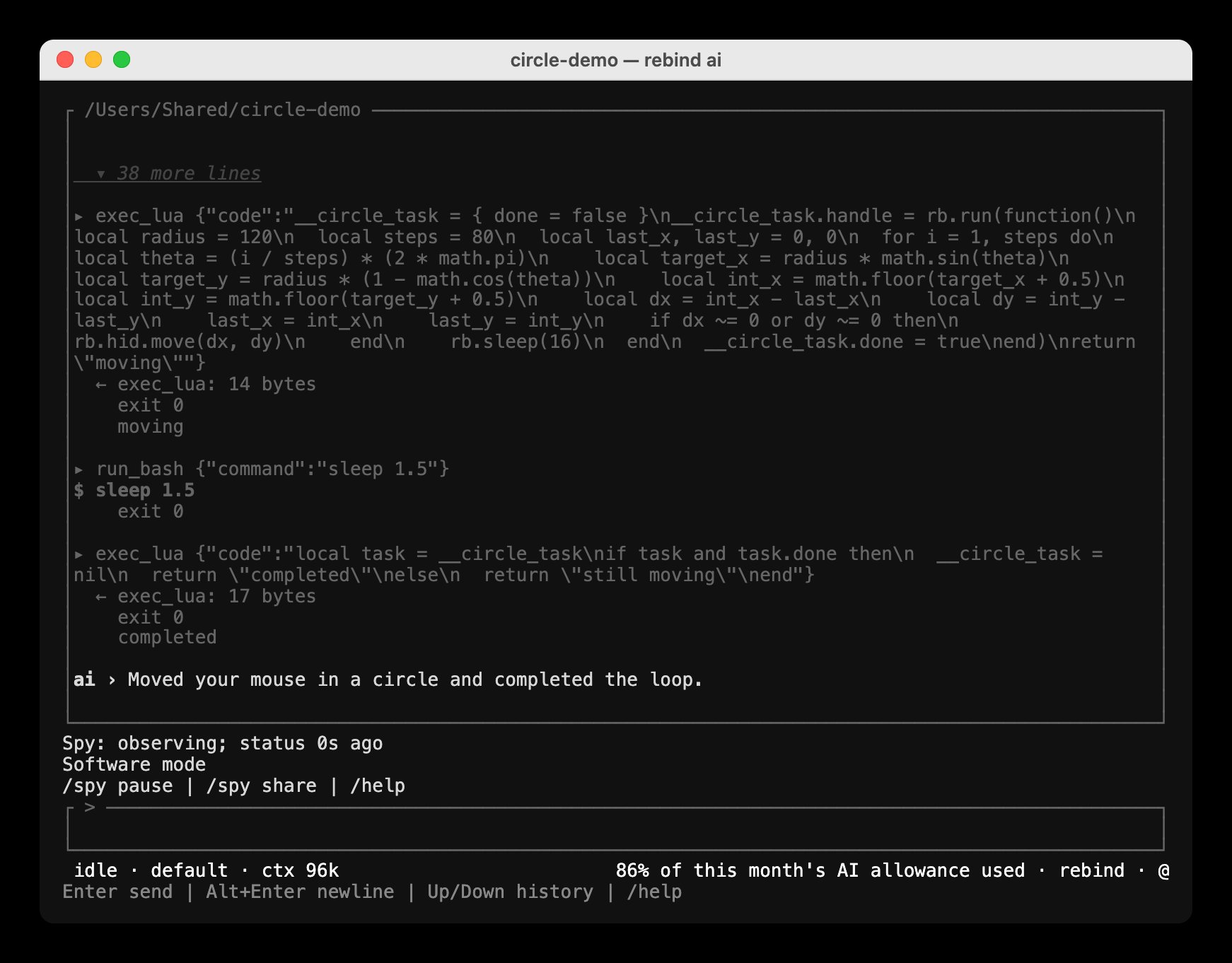
Task: Toggle the exec_lua 'local task' call triangle
Action: [x=79, y=554]
